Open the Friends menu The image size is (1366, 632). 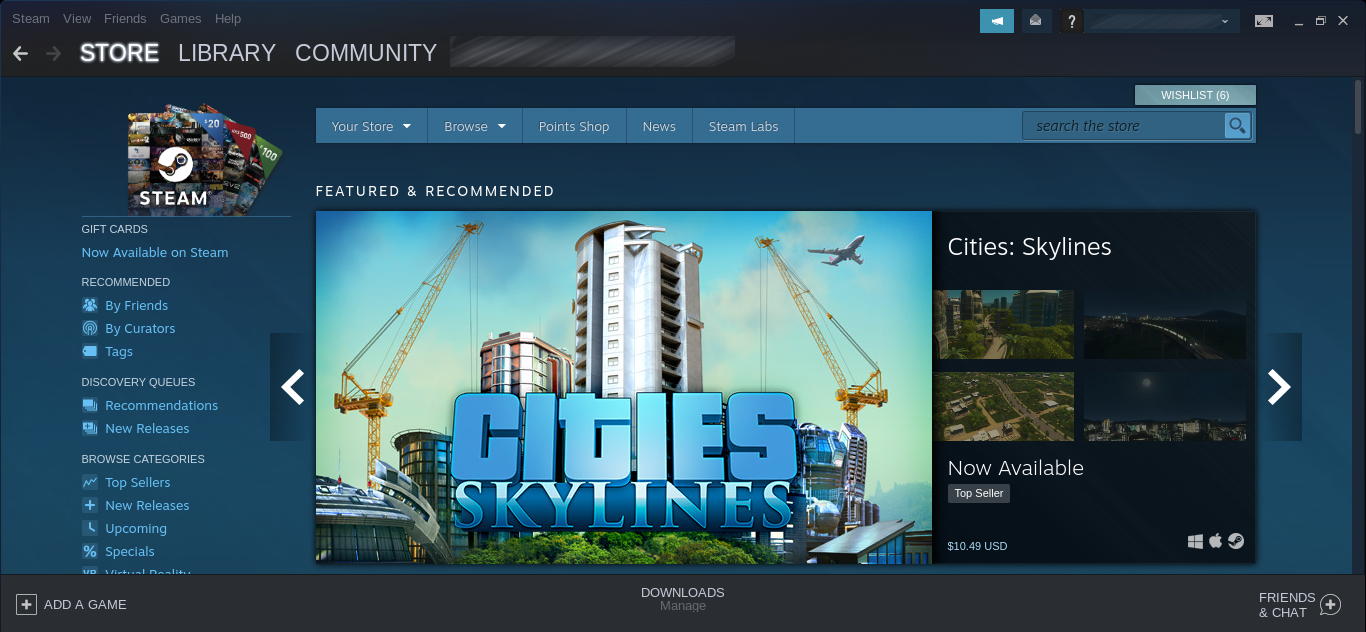[125, 19]
